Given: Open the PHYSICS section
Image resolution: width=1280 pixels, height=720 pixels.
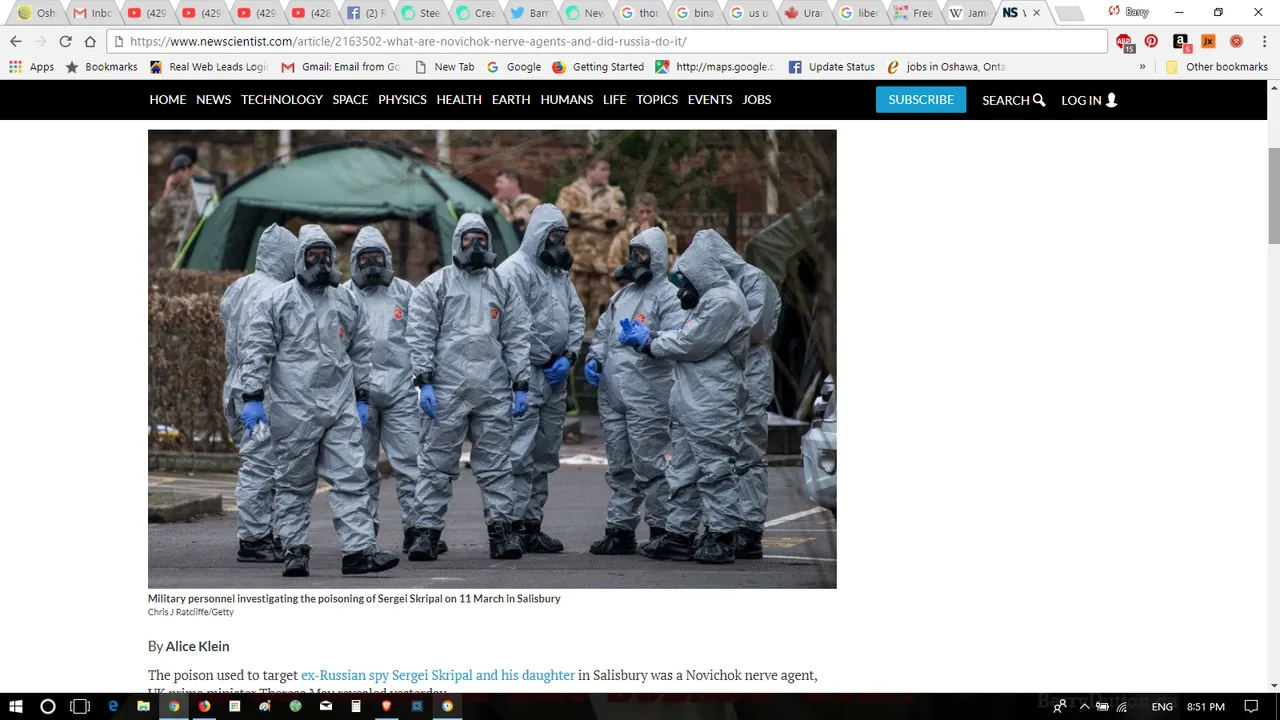Looking at the screenshot, I should (402, 100).
